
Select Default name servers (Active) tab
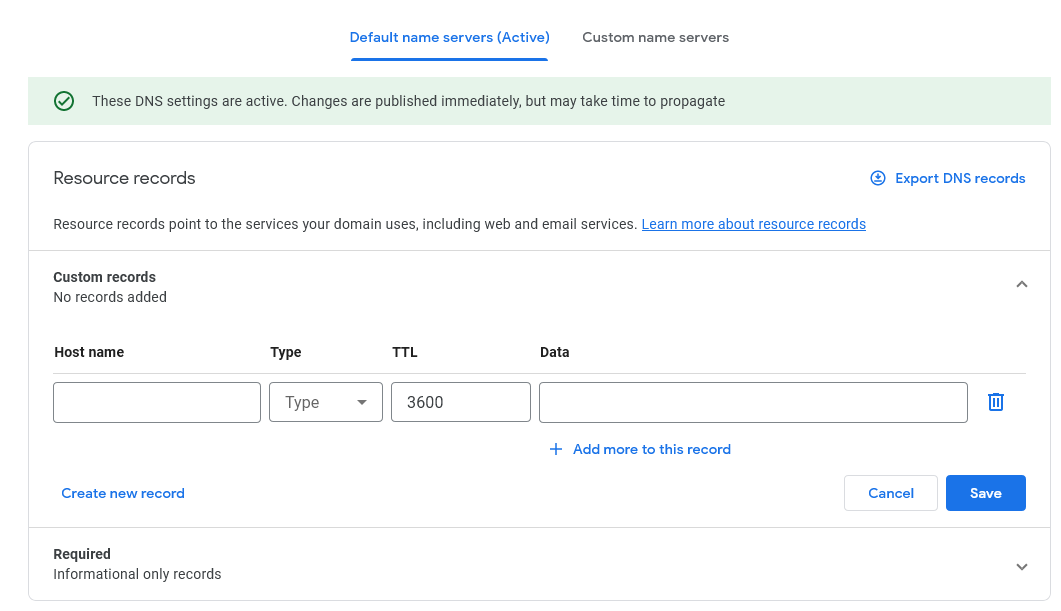(x=449, y=38)
